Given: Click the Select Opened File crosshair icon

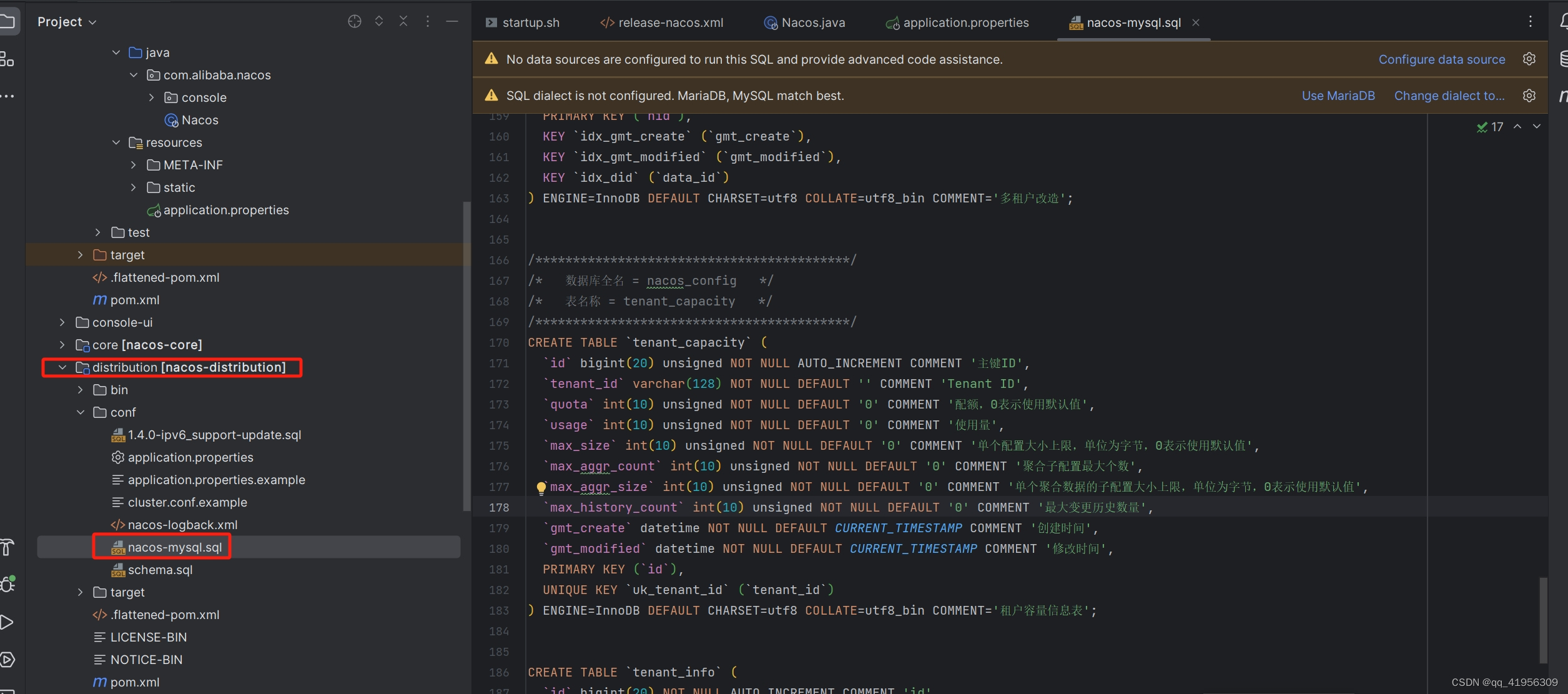Looking at the screenshot, I should pos(354,21).
